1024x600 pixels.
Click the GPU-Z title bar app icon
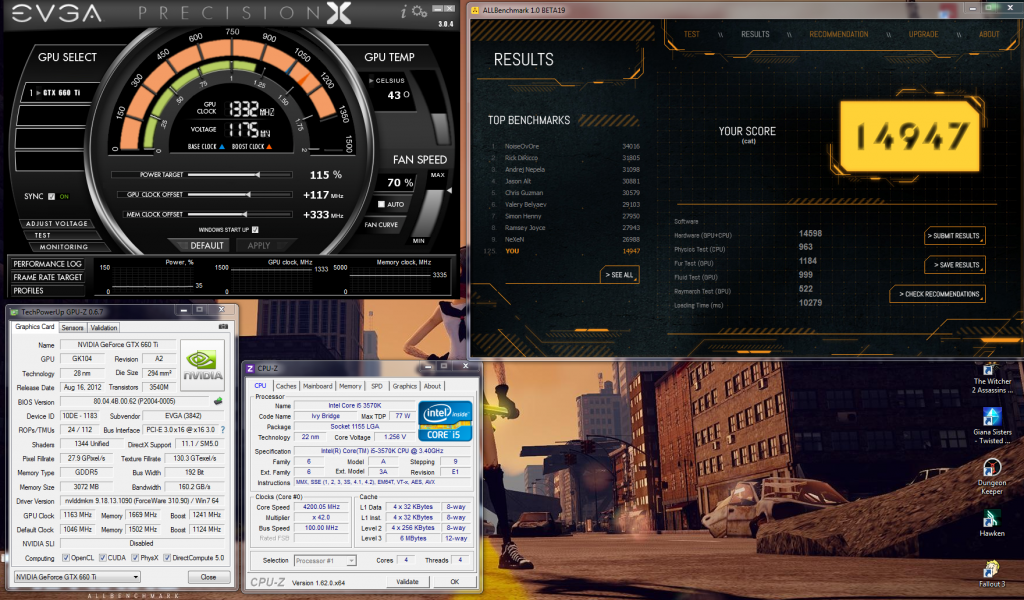(x=14, y=312)
